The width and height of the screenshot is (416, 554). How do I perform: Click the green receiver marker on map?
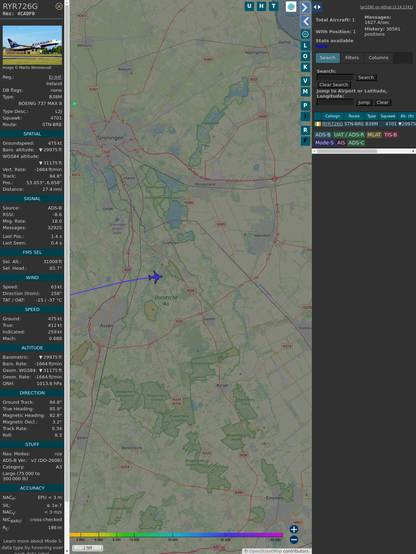[75, 104]
